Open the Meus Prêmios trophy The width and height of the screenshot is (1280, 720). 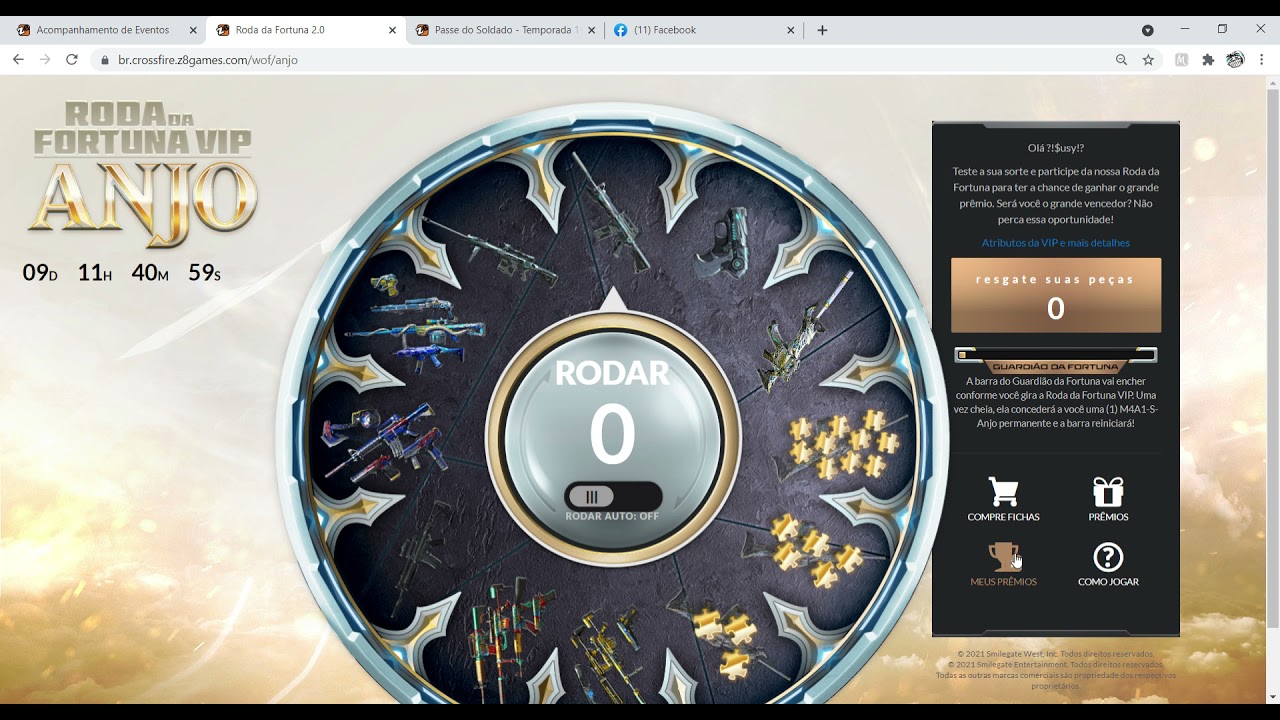coord(1003,564)
